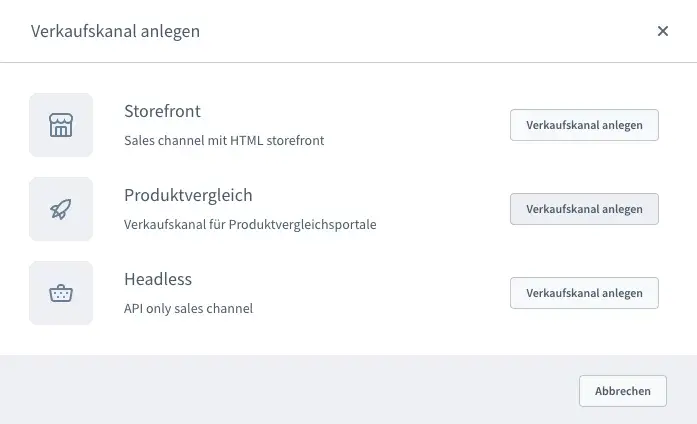This screenshot has height=424, width=697.
Task: Add a Headless sales channel
Action: coord(584,293)
